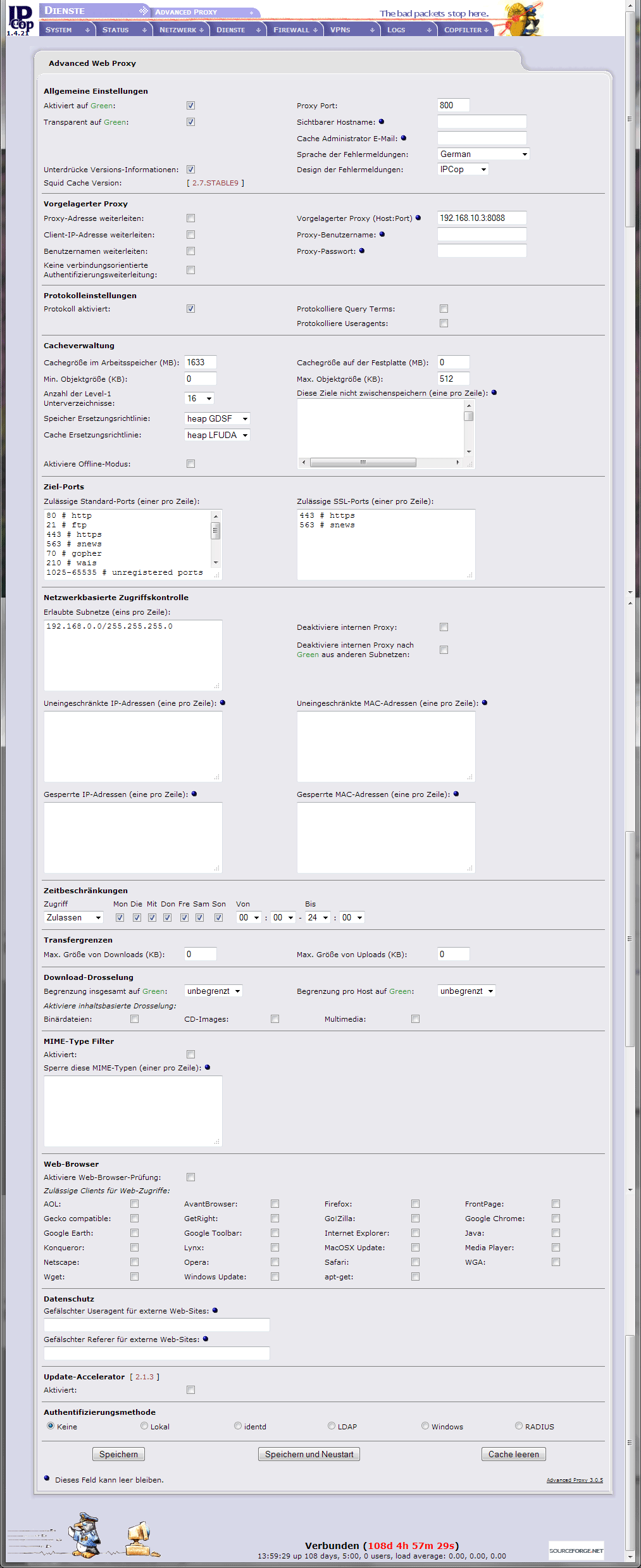
Task: Select 'RADIUS' authentication radio button
Action: pos(519,1426)
